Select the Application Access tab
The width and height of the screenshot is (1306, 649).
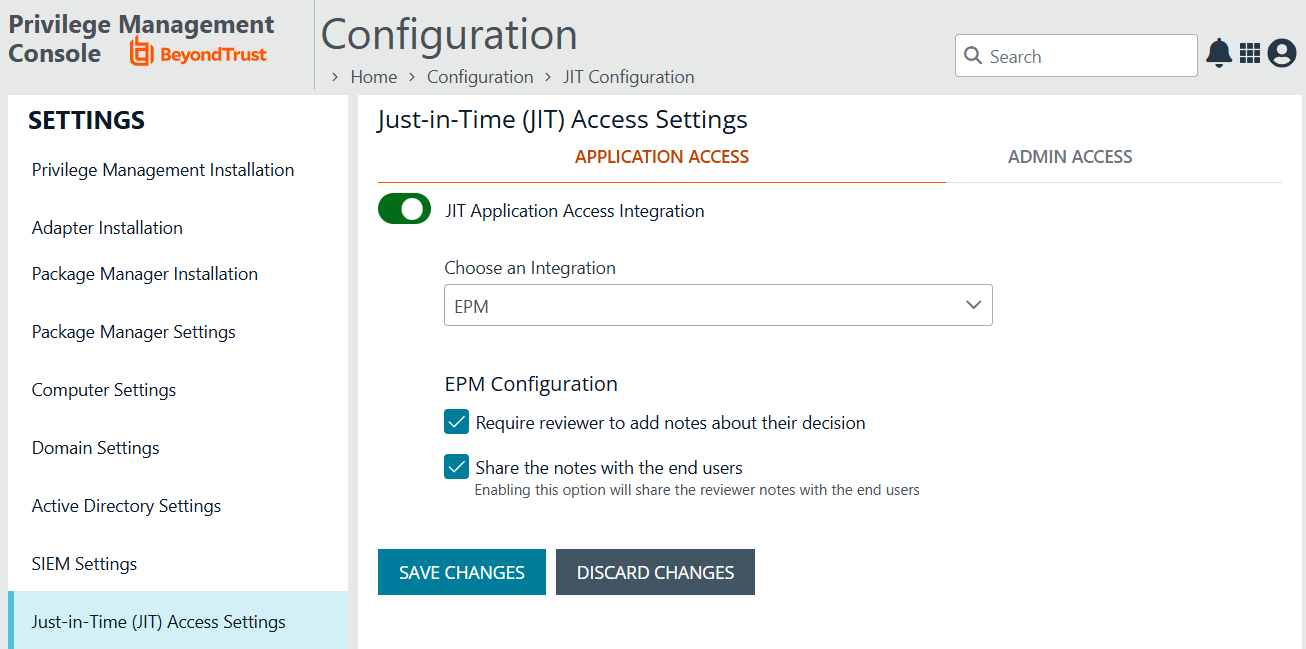661,156
